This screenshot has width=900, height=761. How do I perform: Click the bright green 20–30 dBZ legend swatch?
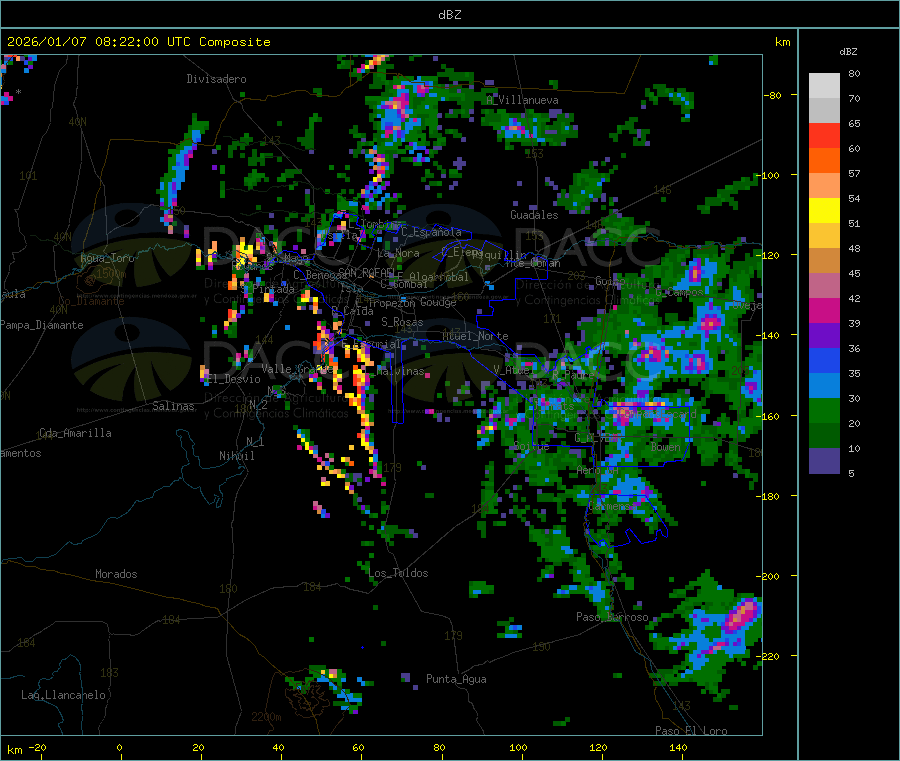tap(824, 411)
